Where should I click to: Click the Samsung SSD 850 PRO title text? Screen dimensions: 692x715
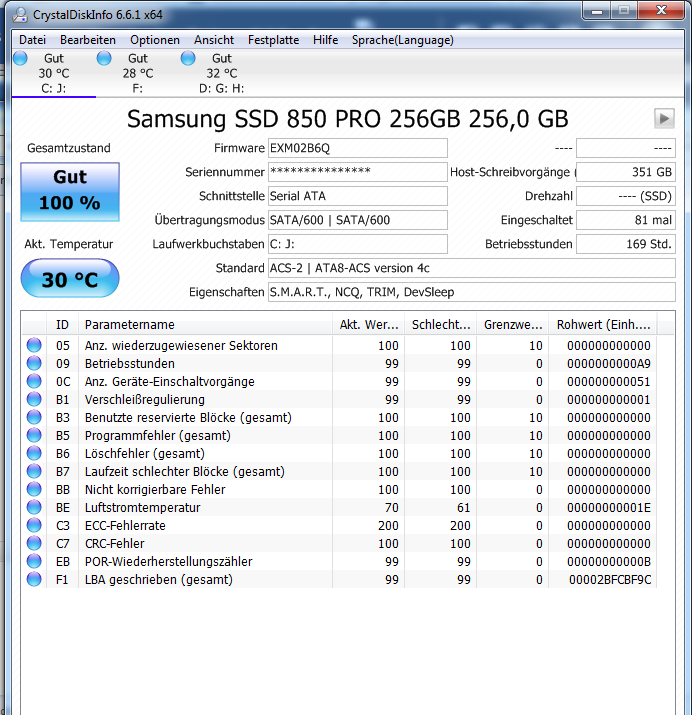(x=347, y=119)
